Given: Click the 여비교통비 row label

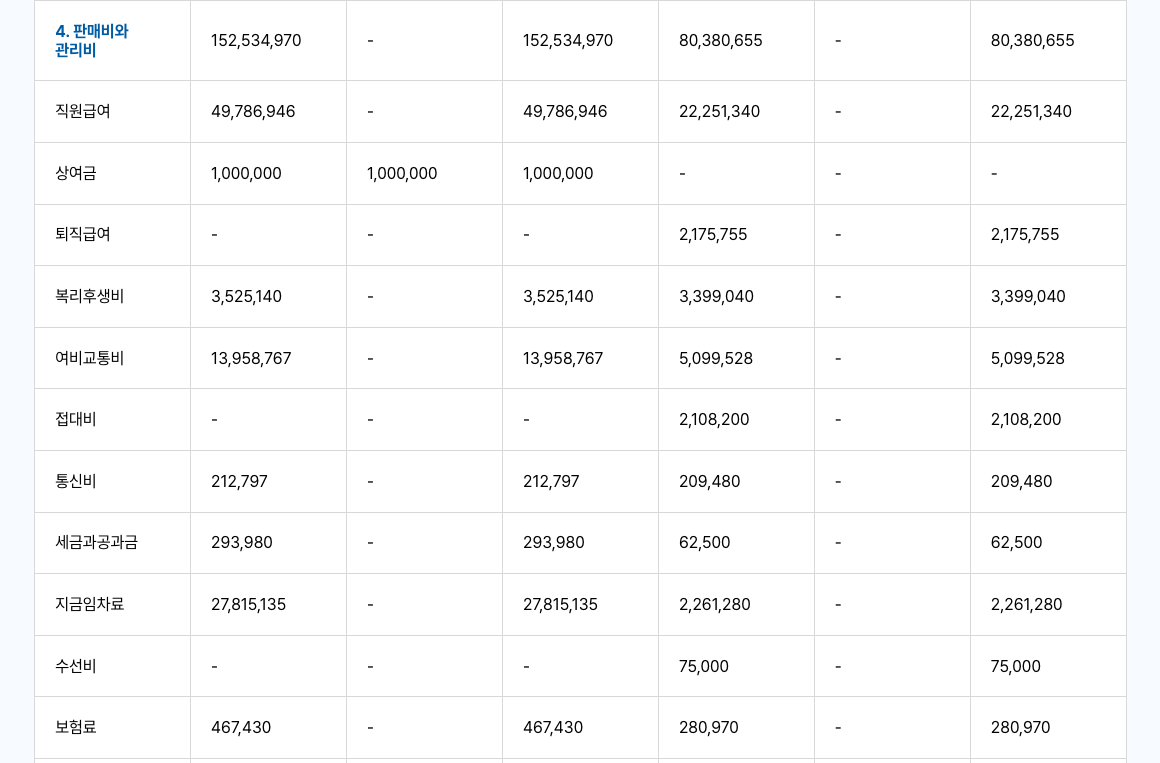Looking at the screenshot, I should coord(90,358).
